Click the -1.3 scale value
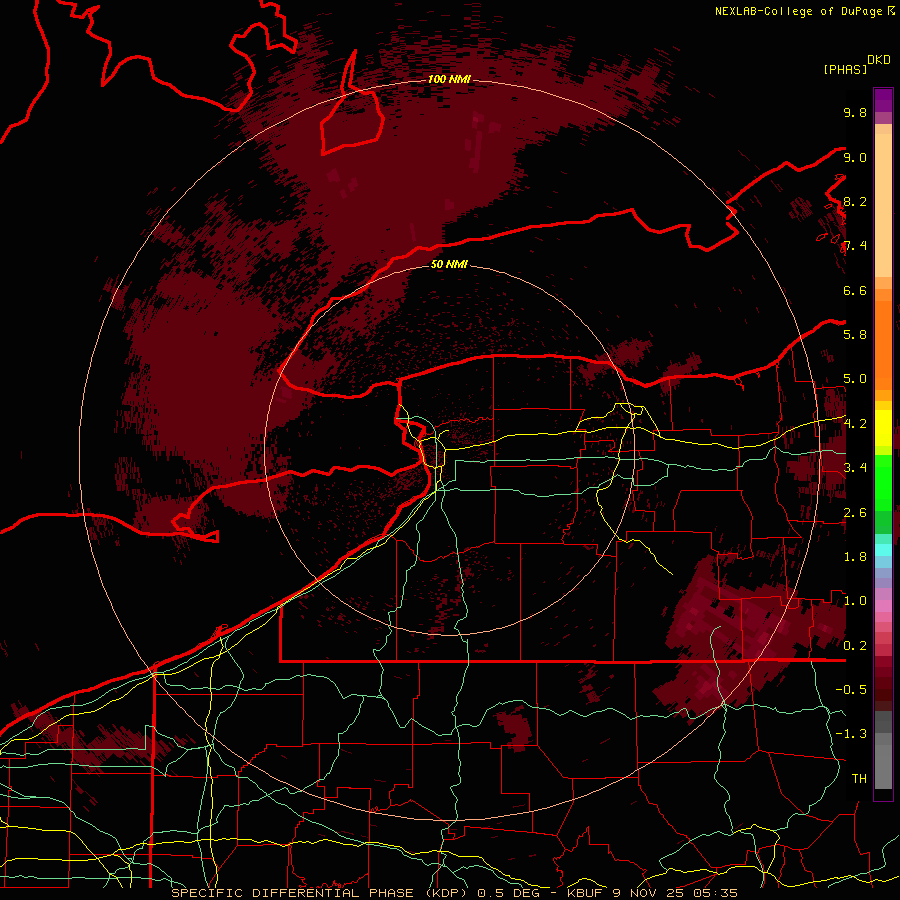Viewport: 900px width, 900px height. [x=851, y=734]
